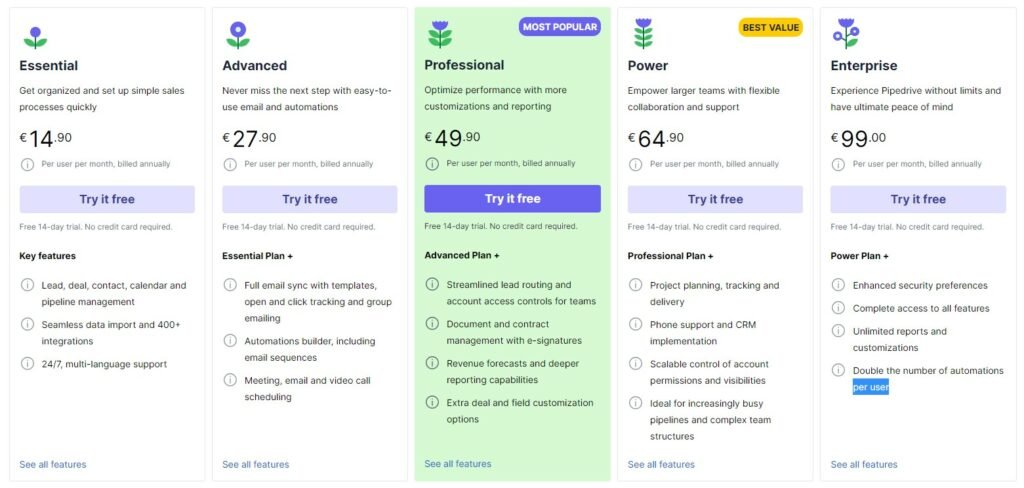Click the MOST POPULAR badge
The image size is (1024, 488).
560,27
